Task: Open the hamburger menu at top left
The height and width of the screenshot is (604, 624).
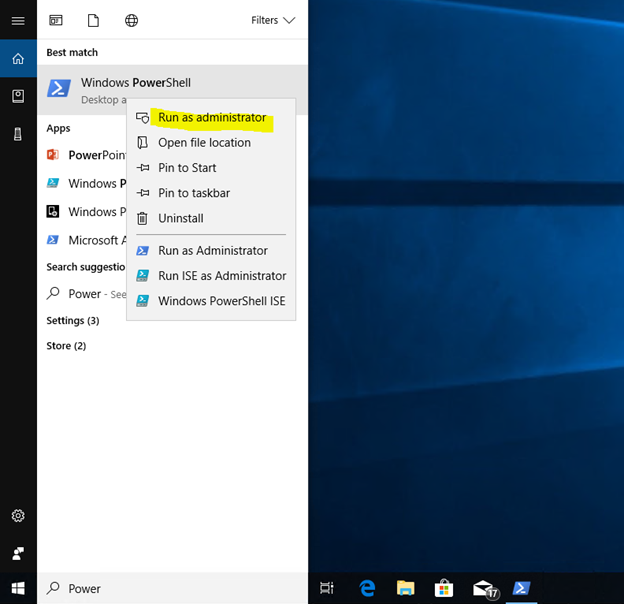Action: (x=18, y=21)
